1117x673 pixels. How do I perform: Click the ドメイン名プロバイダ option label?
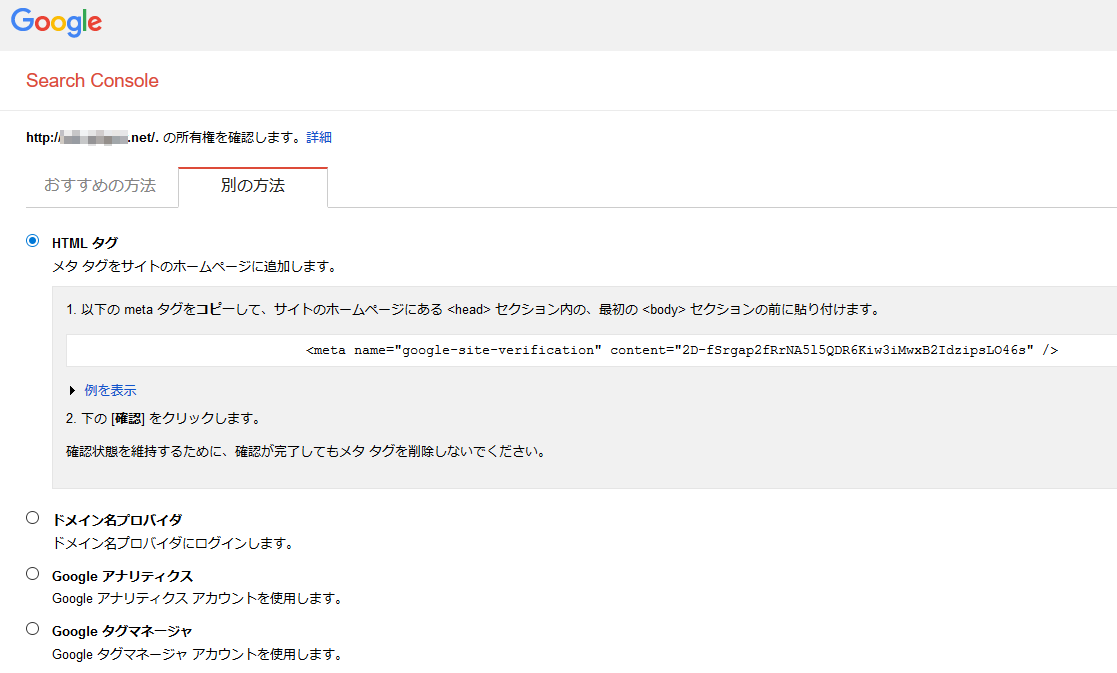click(117, 520)
